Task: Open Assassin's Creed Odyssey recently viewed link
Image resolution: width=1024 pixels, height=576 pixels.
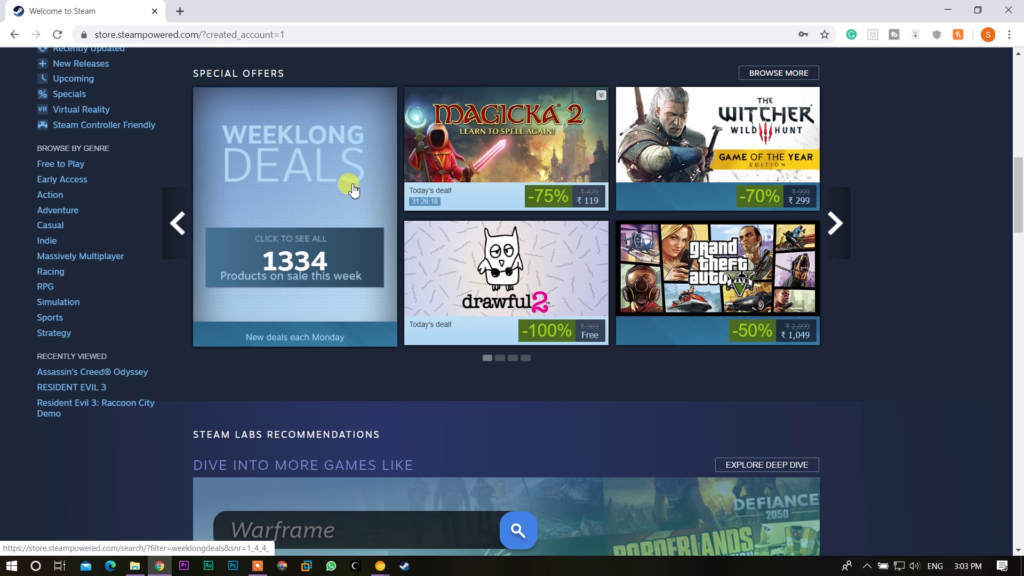Action: (x=92, y=372)
